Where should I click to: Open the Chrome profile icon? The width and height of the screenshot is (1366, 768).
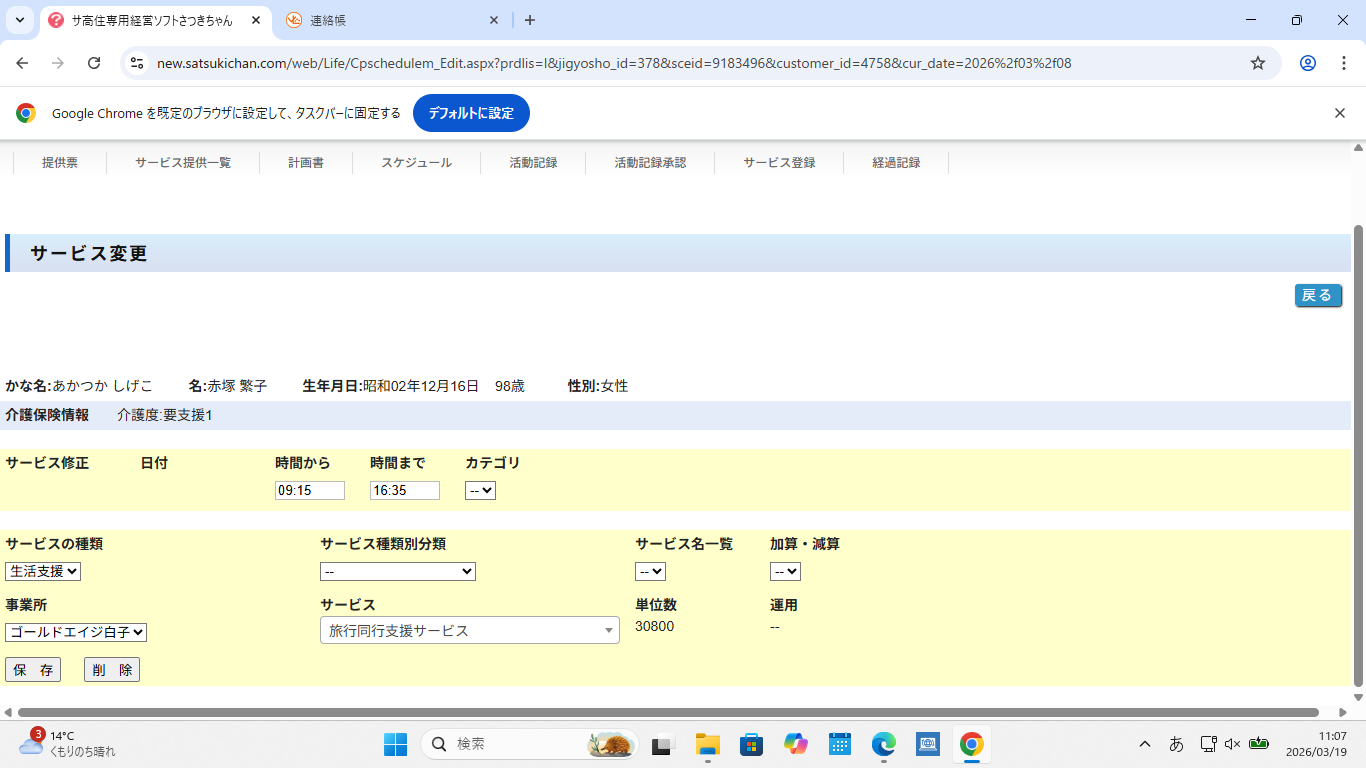pyautogui.click(x=1307, y=63)
